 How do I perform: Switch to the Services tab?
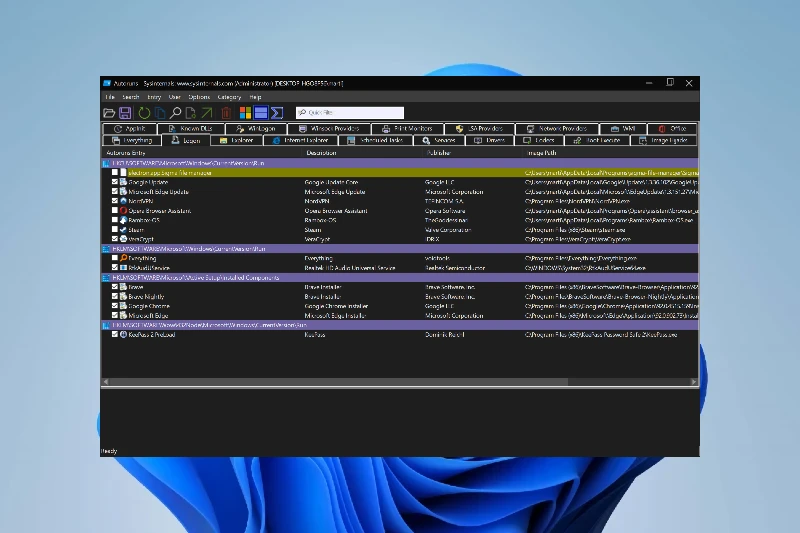(x=440, y=141)
